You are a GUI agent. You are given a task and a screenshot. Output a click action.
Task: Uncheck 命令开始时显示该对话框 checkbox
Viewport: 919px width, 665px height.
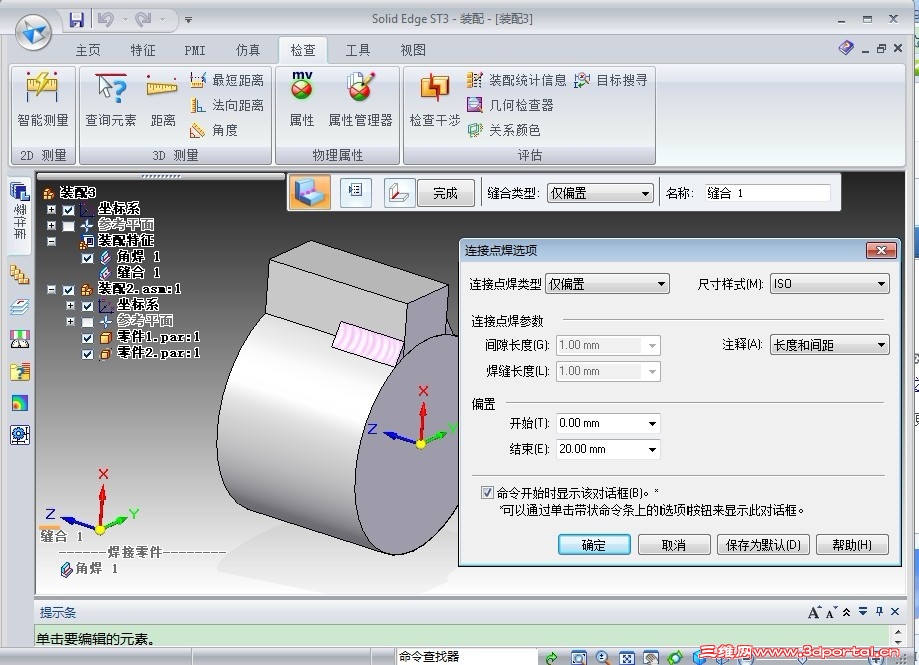487,492
